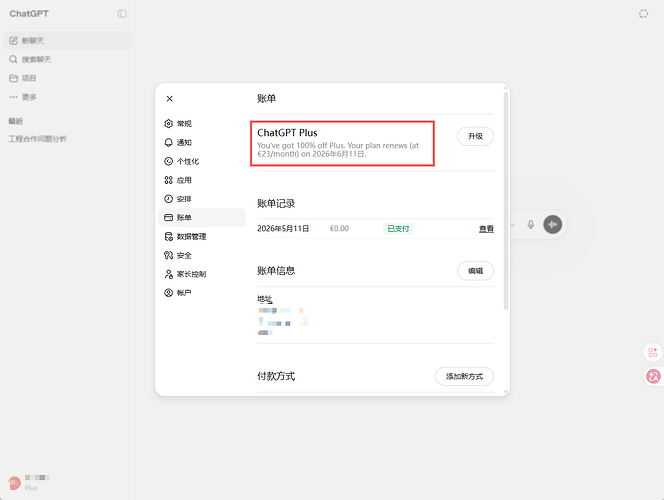Open 个性化 personalization settings tab
664x500 pixels.
(202, 161)
